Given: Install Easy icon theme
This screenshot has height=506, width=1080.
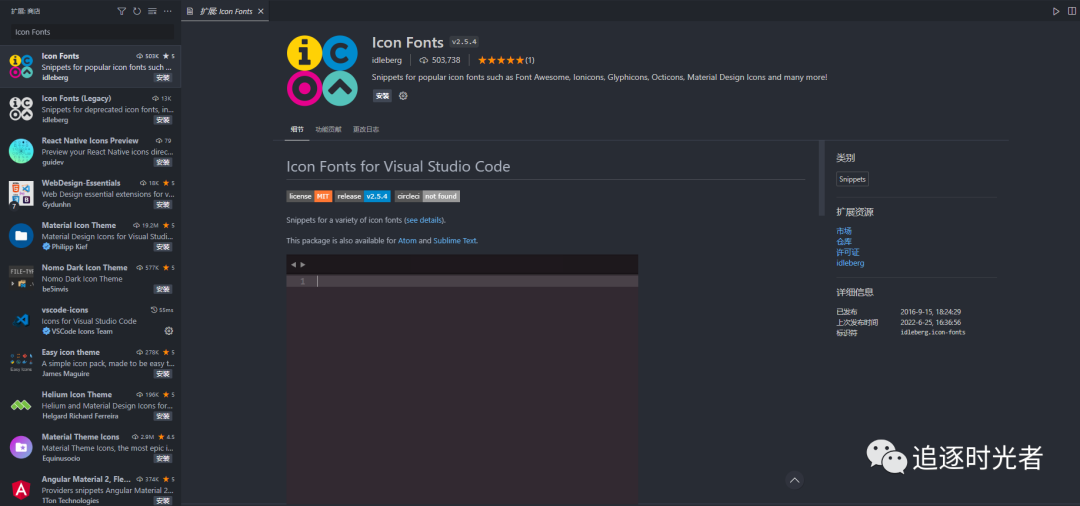Looking at the screenshot, I should 163,374.
